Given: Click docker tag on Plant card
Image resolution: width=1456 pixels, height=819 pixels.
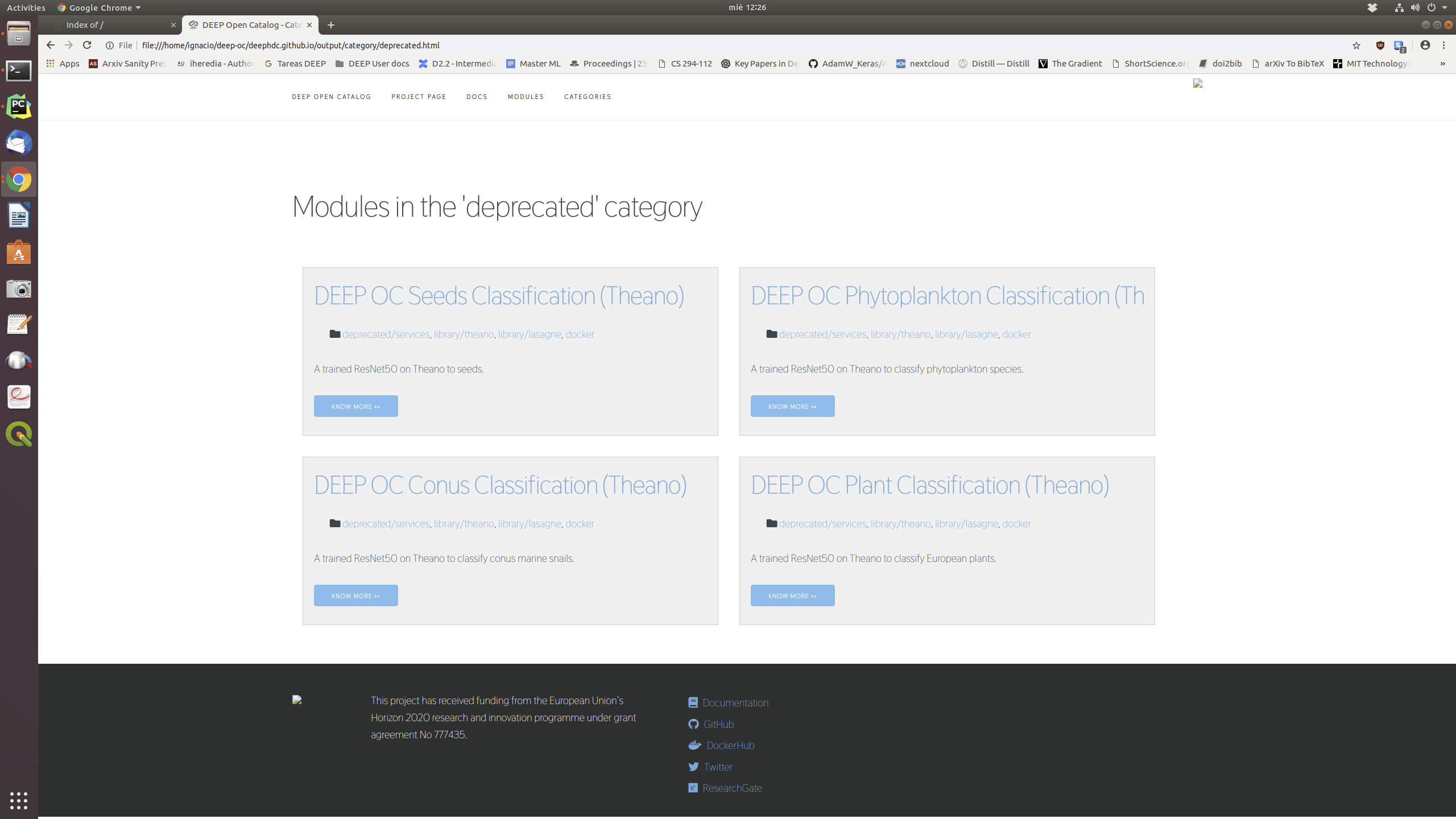Looking at the screenshot, I should [1016, 524].
